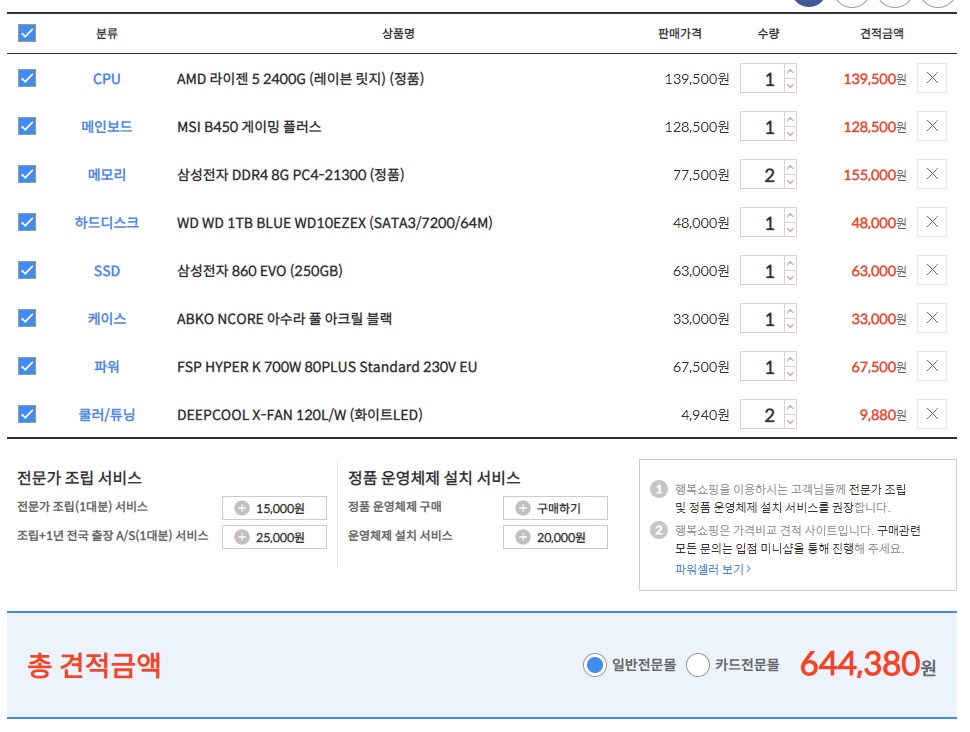Increase CPU quantity with up arrow
The width and height of the screenshot is (970, 732).
[790, 71]
